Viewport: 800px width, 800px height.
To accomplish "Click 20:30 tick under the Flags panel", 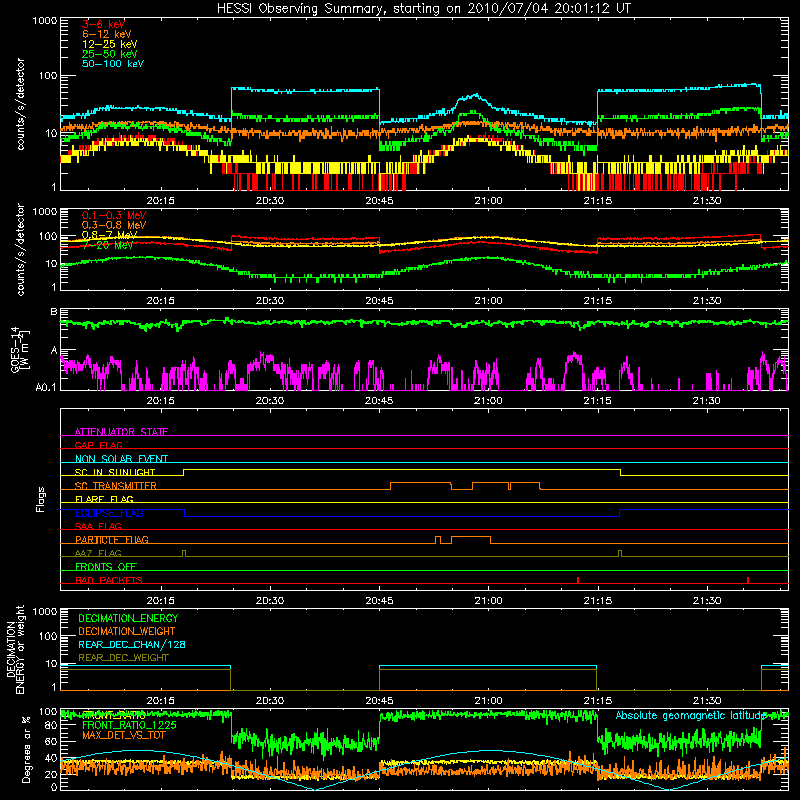I will 270,601.
